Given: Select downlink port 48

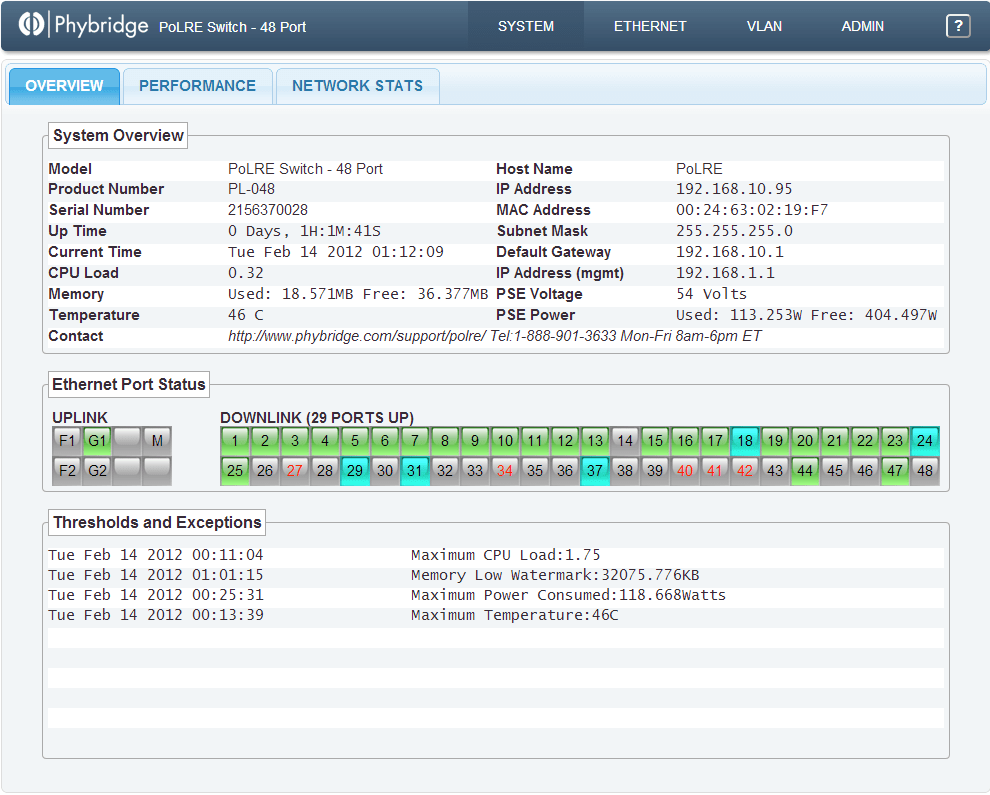Looking at the screenshot, I should point(925,471).
